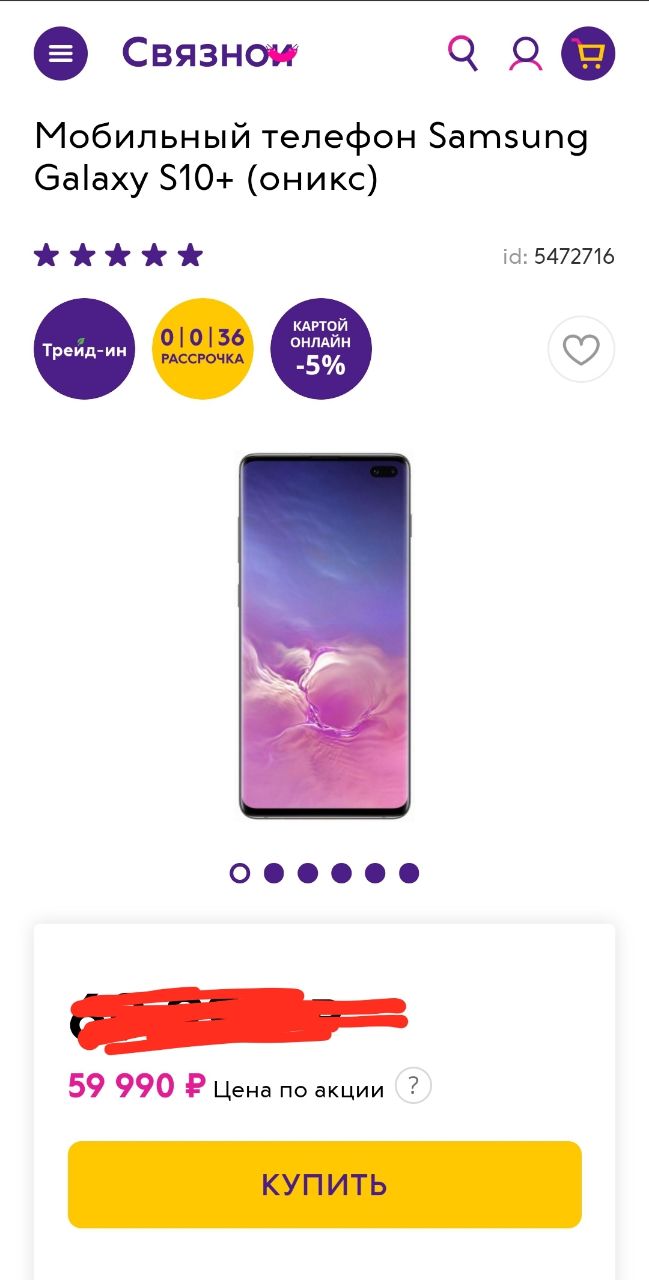This screenshot has width=649, height=1280.
Task: Select the third image carousel dot
Action: (308, 873)
